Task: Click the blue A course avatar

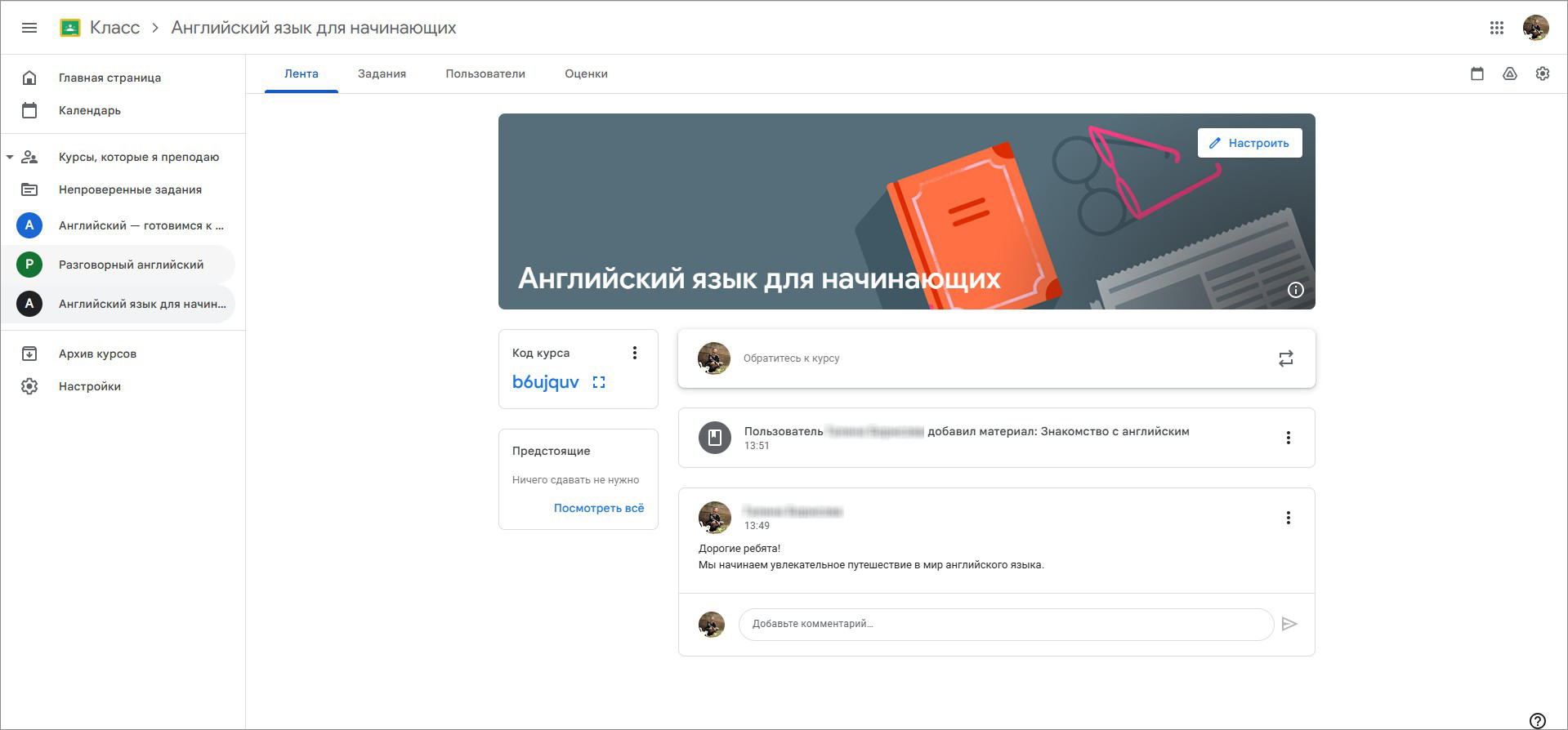Action: click(x=29, y=225)
